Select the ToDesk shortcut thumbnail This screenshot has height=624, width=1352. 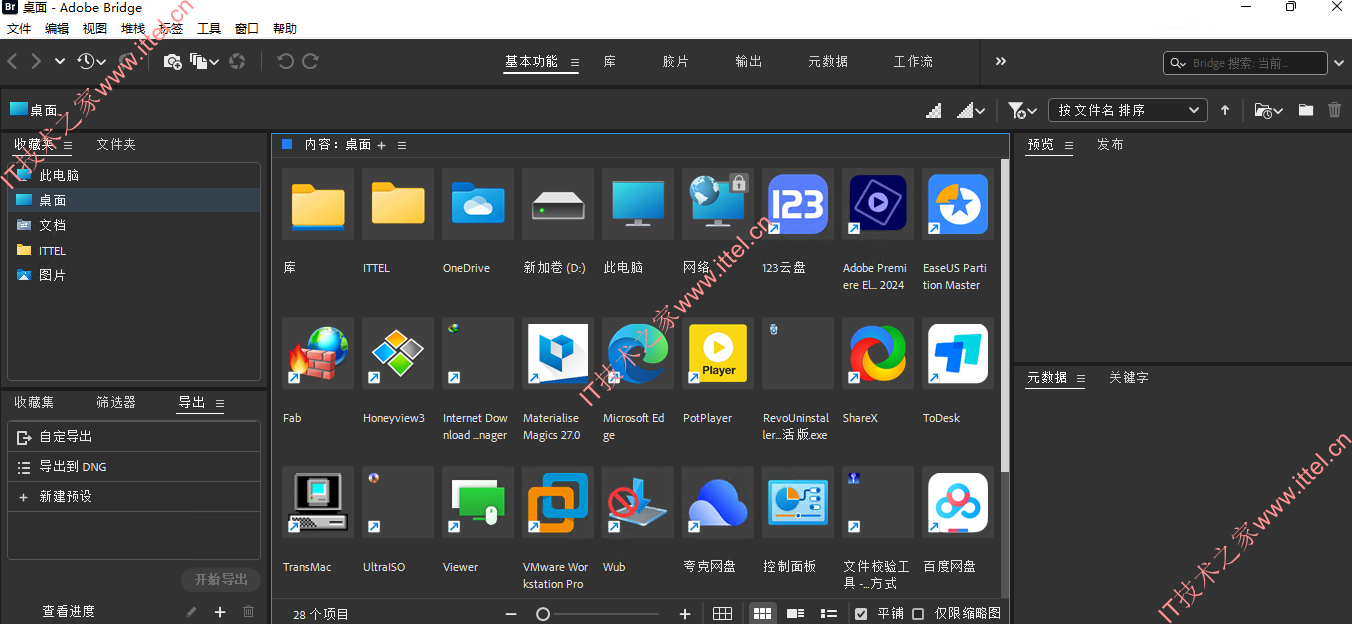[958, 354]
